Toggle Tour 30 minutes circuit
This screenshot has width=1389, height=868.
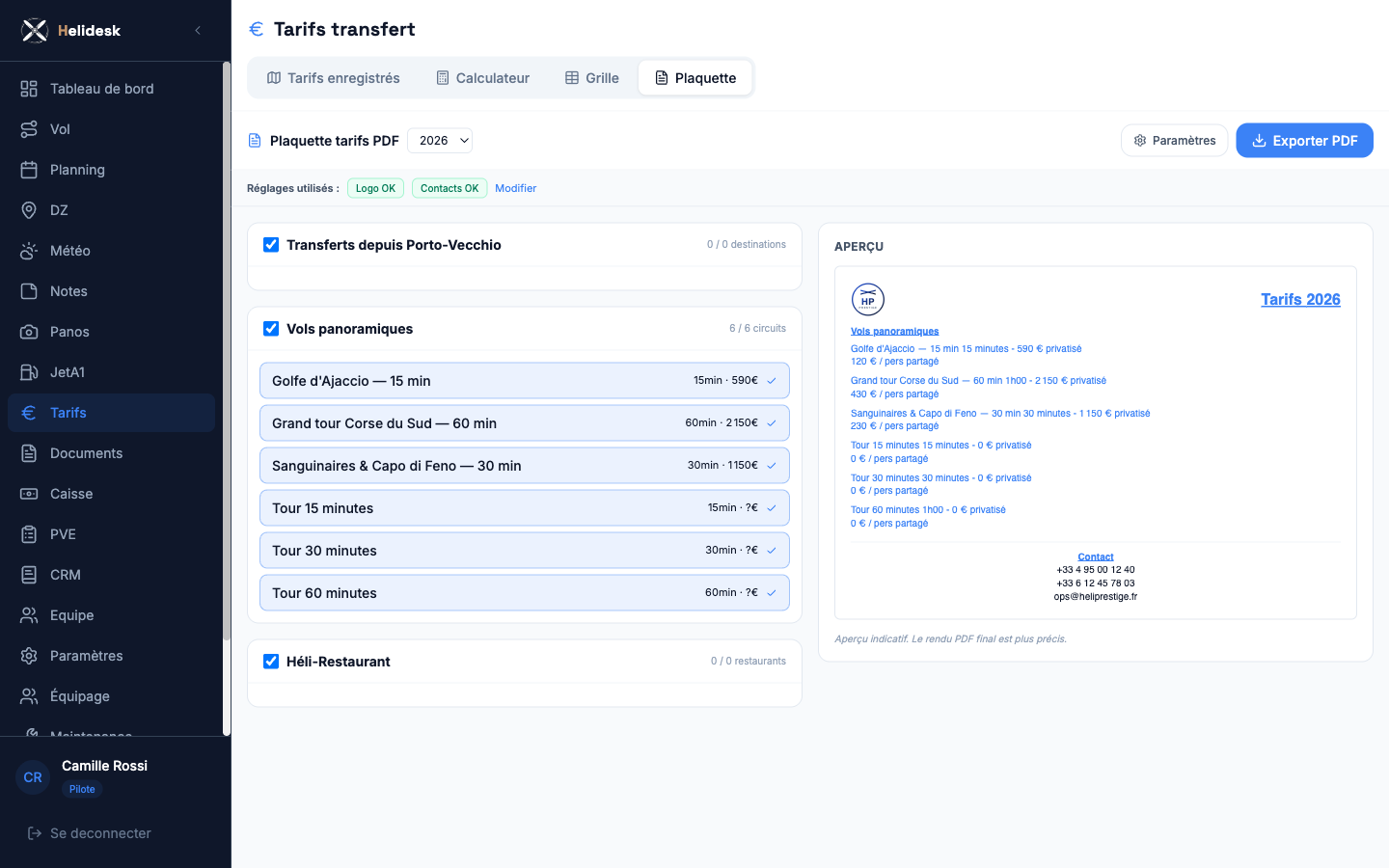tap(525, 551)
